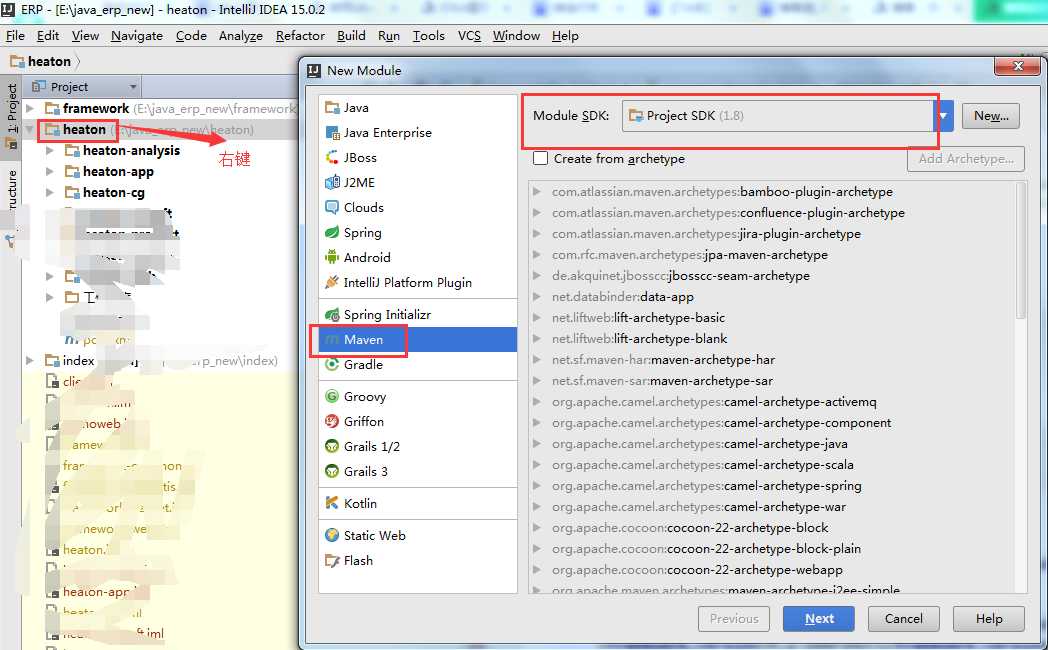Viewport: 1048px width, 650px height.
Task: Expand bamboo-plugin-archetype entry
Action: click(537, 192)
